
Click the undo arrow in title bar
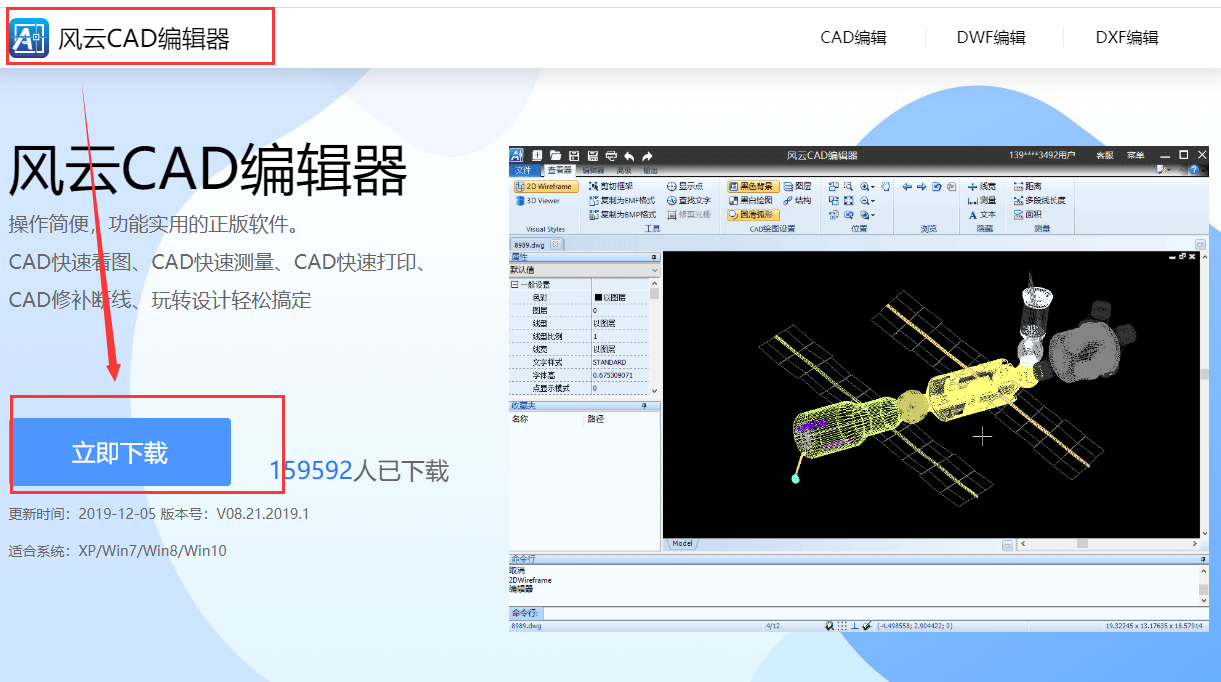(x=629, y=155)
